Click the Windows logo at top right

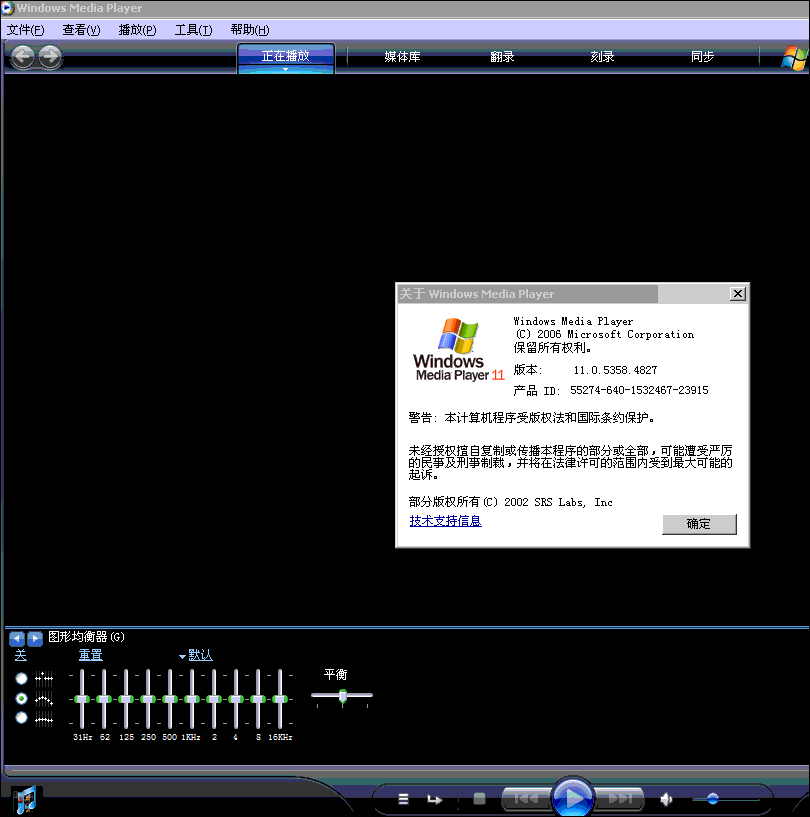(x=794, y=57)
